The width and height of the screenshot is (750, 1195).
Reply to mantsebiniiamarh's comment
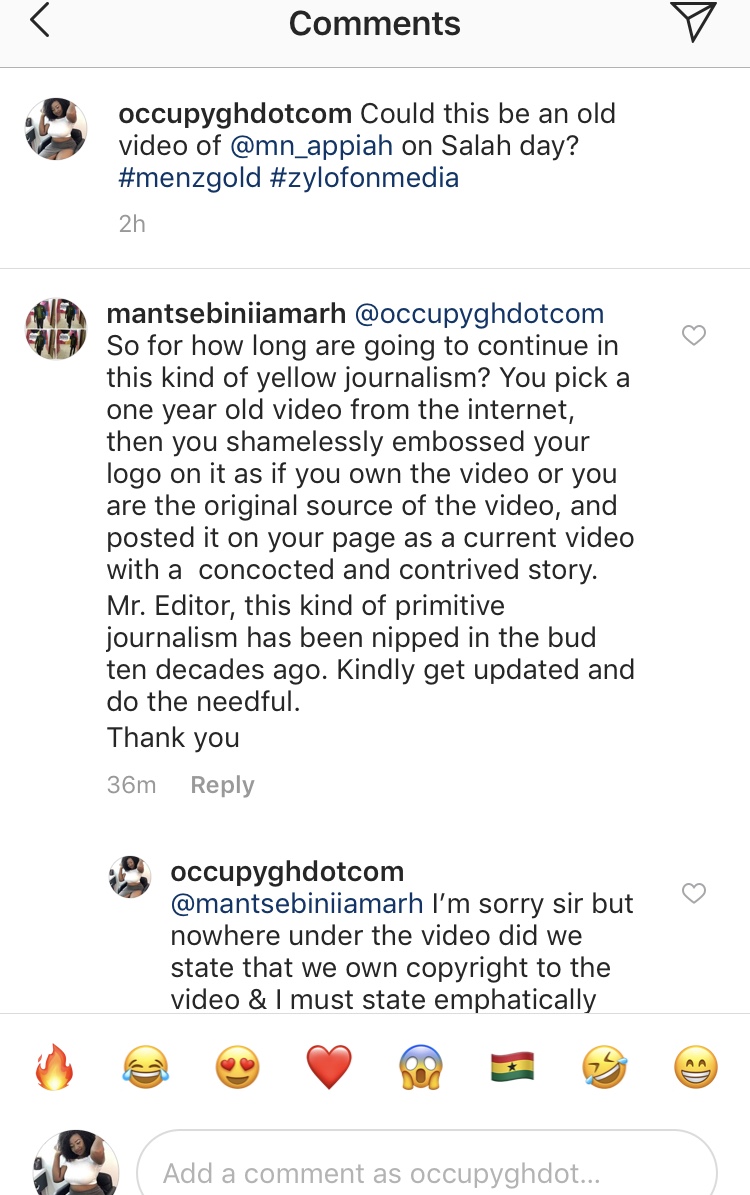(222, 785)
